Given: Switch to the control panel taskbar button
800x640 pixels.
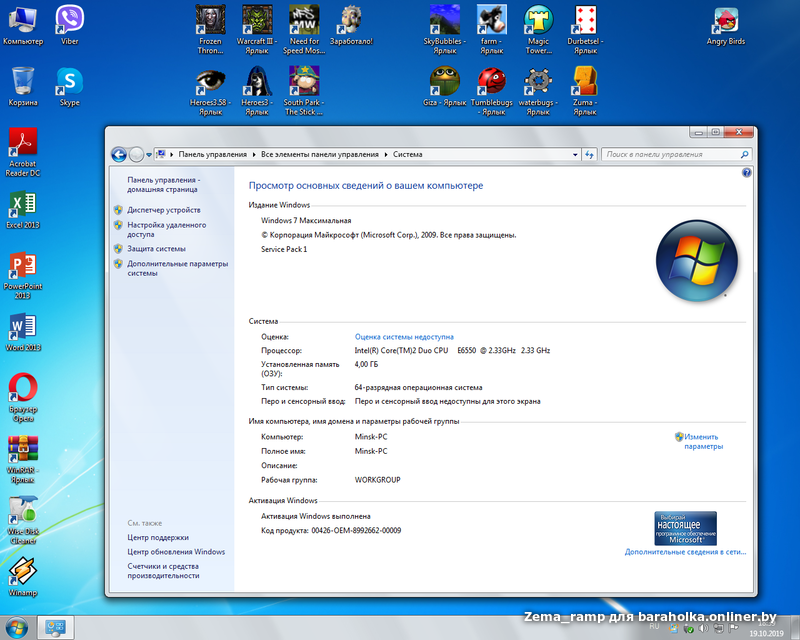Looking at the screenshot, I should click(x=56, y=627).
